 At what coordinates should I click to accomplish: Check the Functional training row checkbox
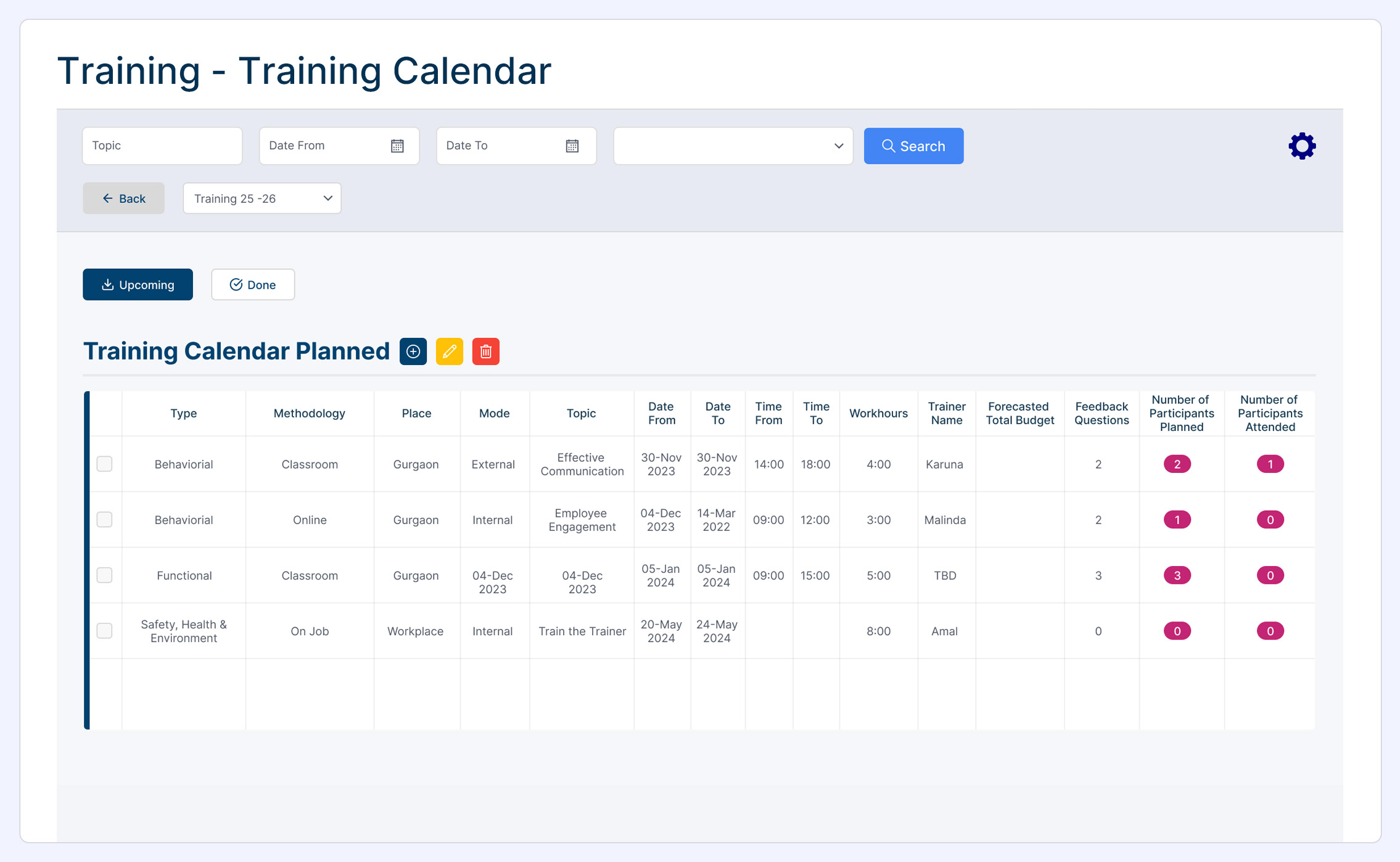[105, 575]
